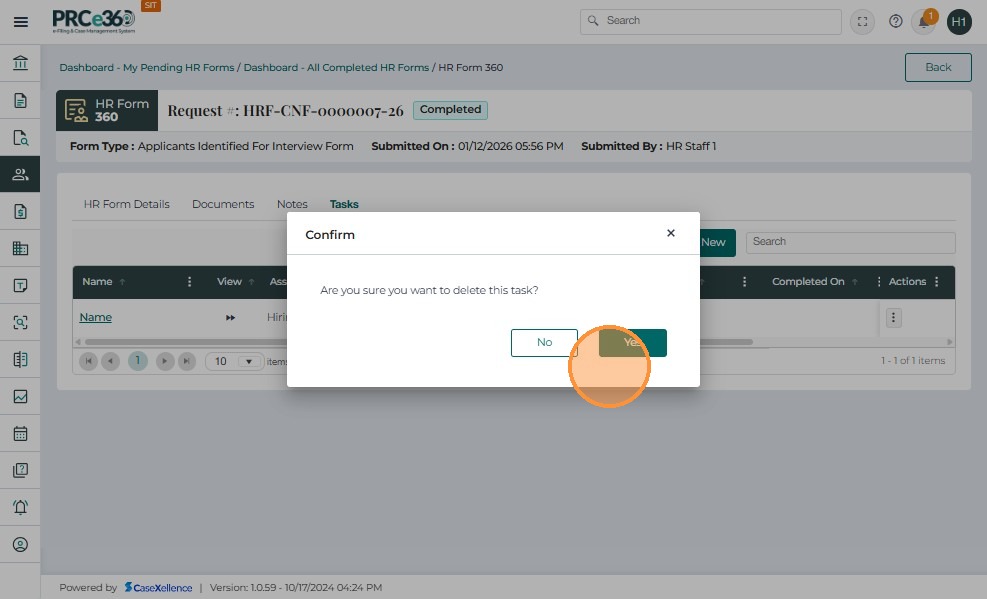
Task: Open the alarm bell sidebar icon
Action: [x=20, y=507]
